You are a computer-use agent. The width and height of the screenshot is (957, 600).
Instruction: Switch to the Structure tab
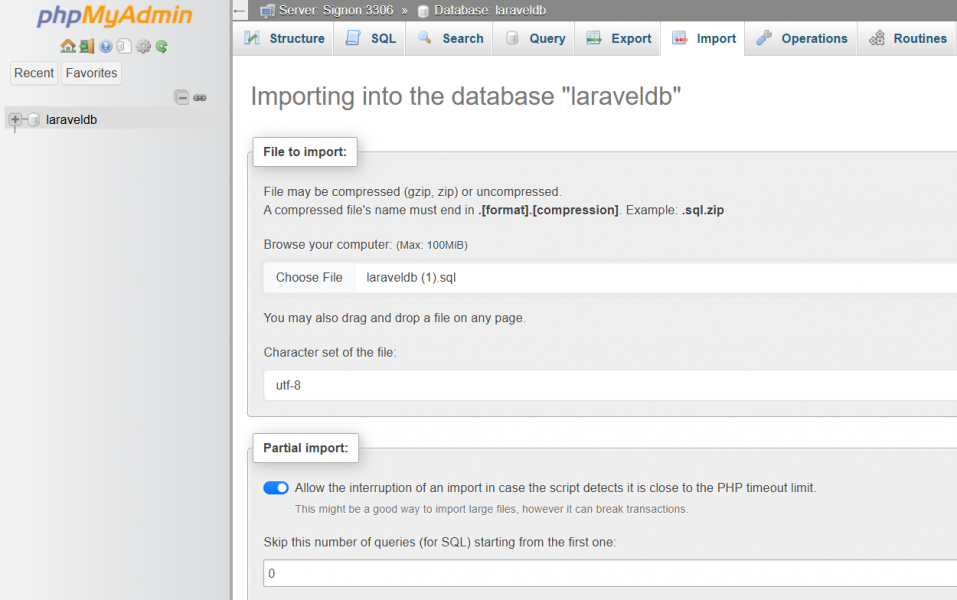click(x=284, y=39)
